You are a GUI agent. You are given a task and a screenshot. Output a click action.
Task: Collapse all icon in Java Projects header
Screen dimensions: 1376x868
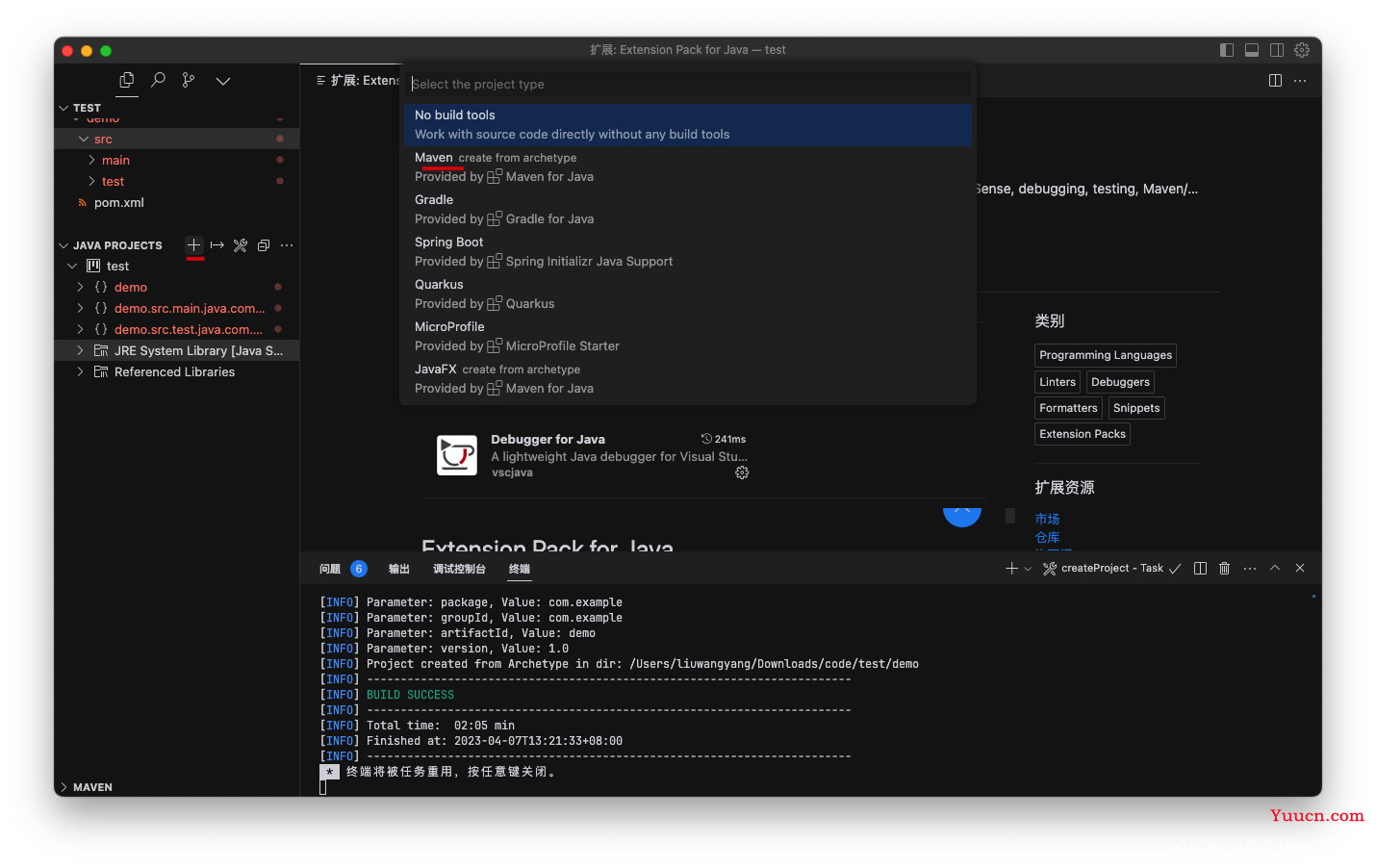point(264,245)
